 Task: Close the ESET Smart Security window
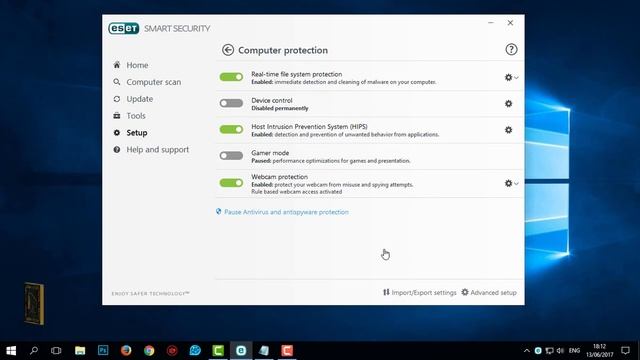(510, 23)
